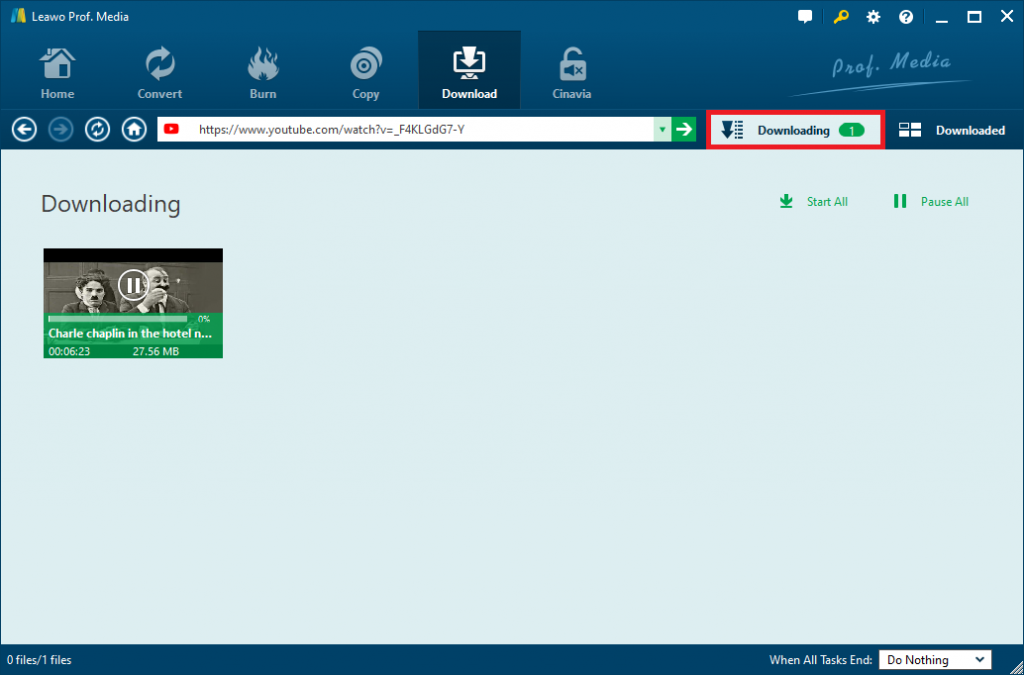Go to browser home page
Screen dimensions: 1024x675
(x=134, y=130)
